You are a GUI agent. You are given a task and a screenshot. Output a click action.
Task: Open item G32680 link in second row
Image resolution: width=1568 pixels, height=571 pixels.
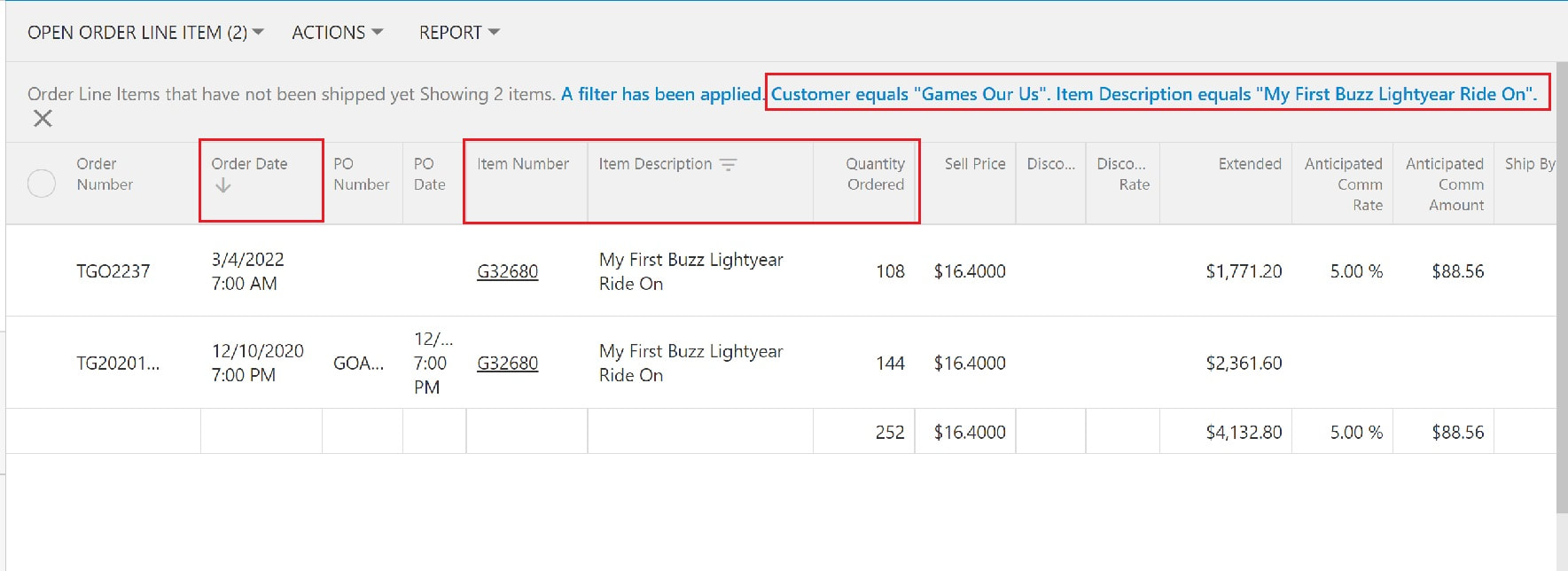[507, 363]
